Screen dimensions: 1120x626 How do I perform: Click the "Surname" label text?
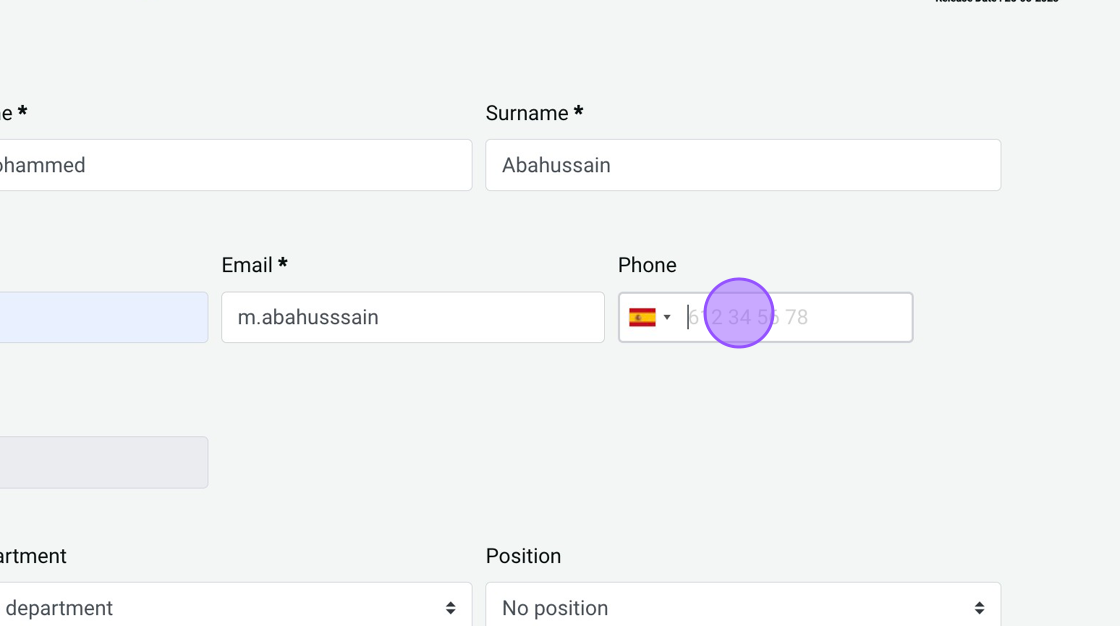coord(527,113)
